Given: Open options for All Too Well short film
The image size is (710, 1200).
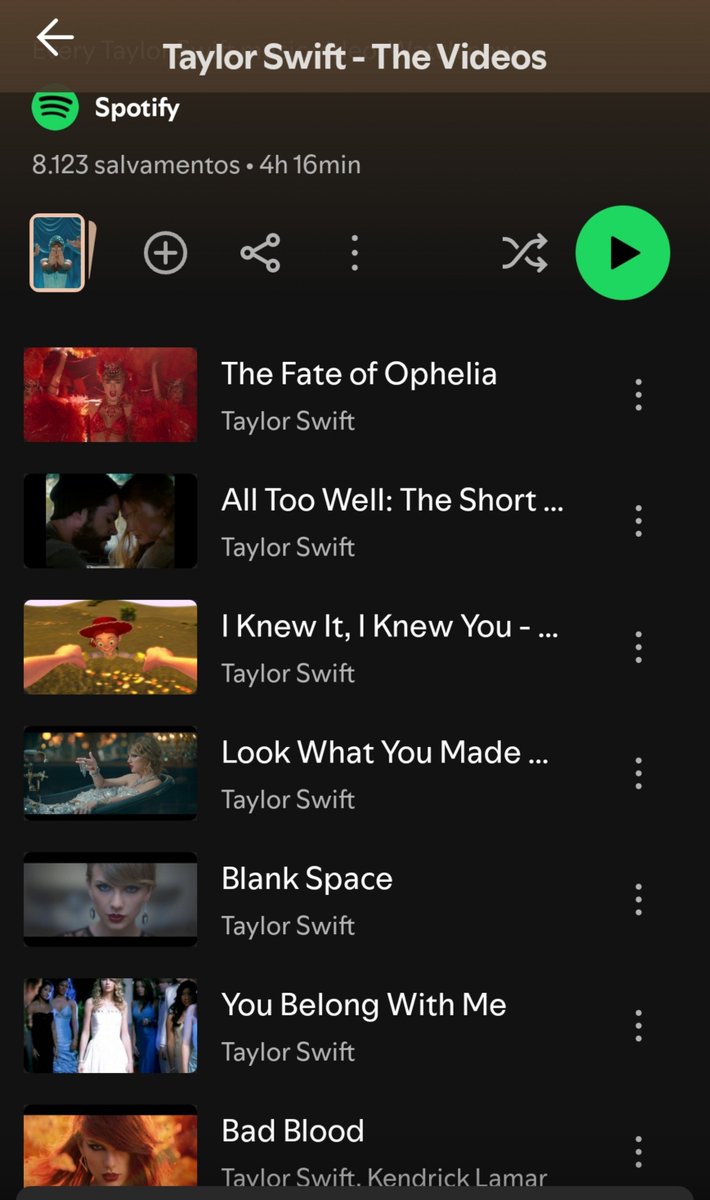Looking at the screenshot, I should (638, 521).
